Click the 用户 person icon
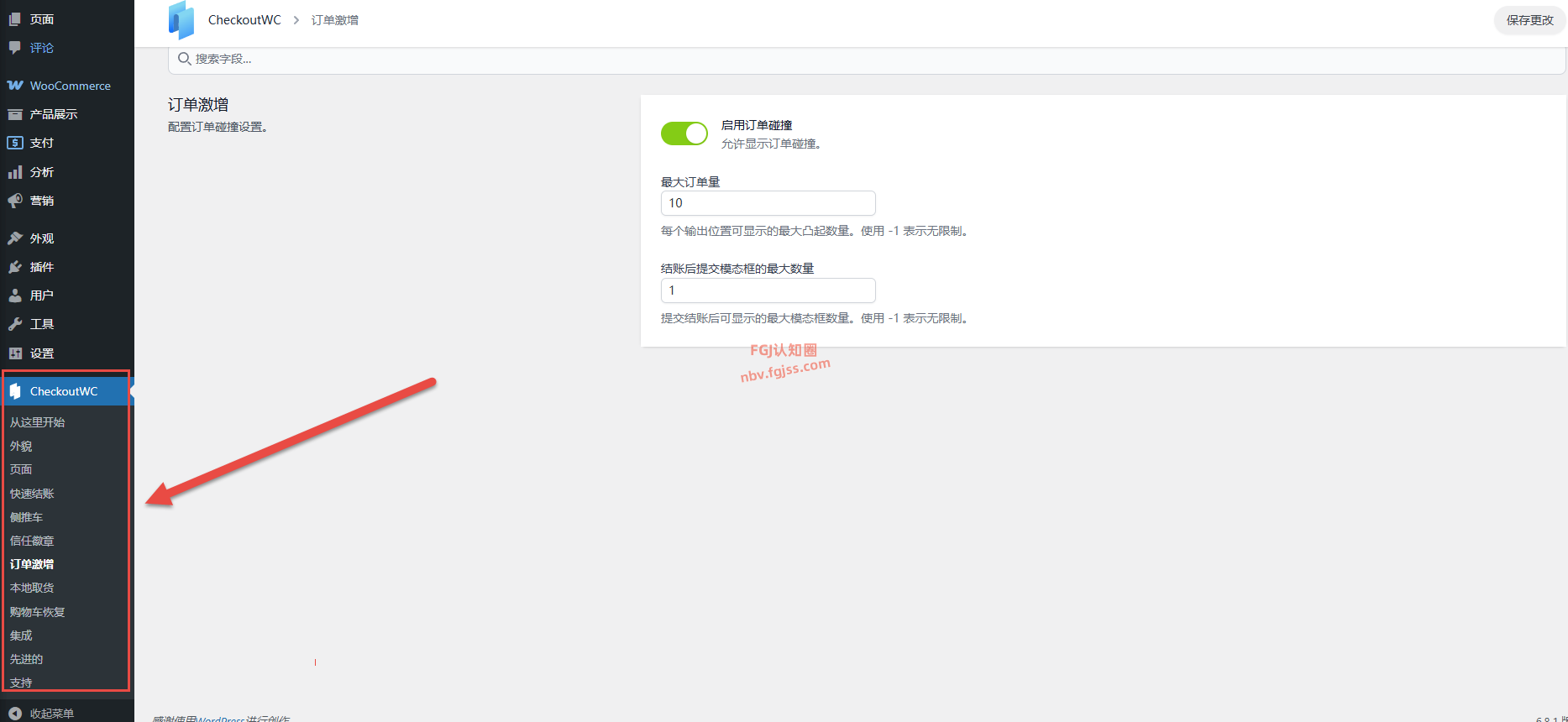This screenshot has width=1568, height=722. tap(15, 296)
